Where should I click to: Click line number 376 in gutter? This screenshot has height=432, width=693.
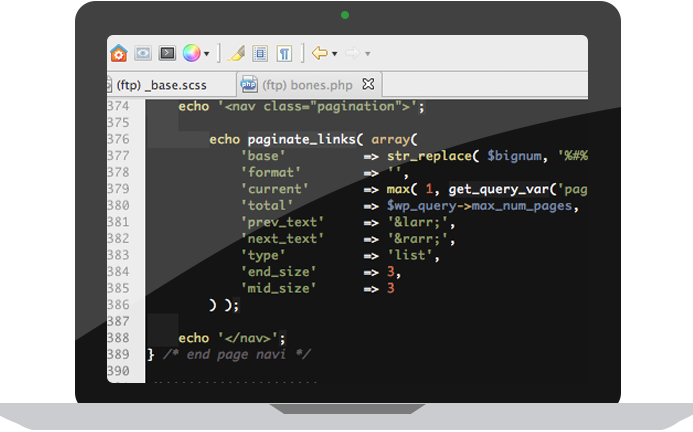pos(118,139)
